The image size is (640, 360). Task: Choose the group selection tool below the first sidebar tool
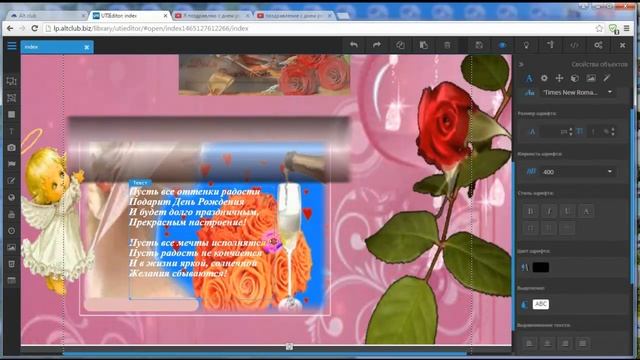11,98
